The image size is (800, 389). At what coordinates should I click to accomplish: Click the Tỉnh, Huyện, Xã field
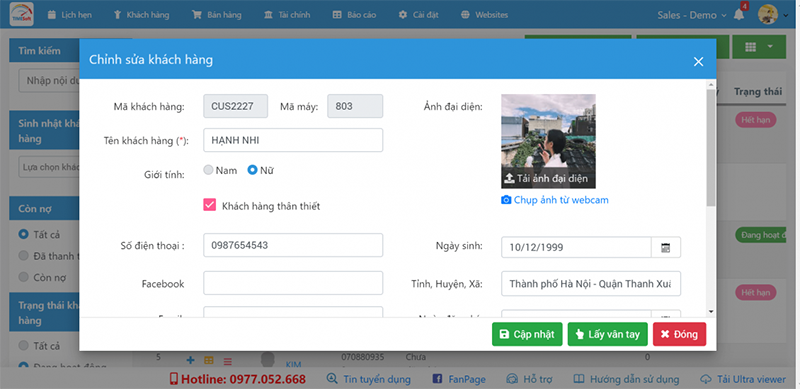[x=591, y=284]
